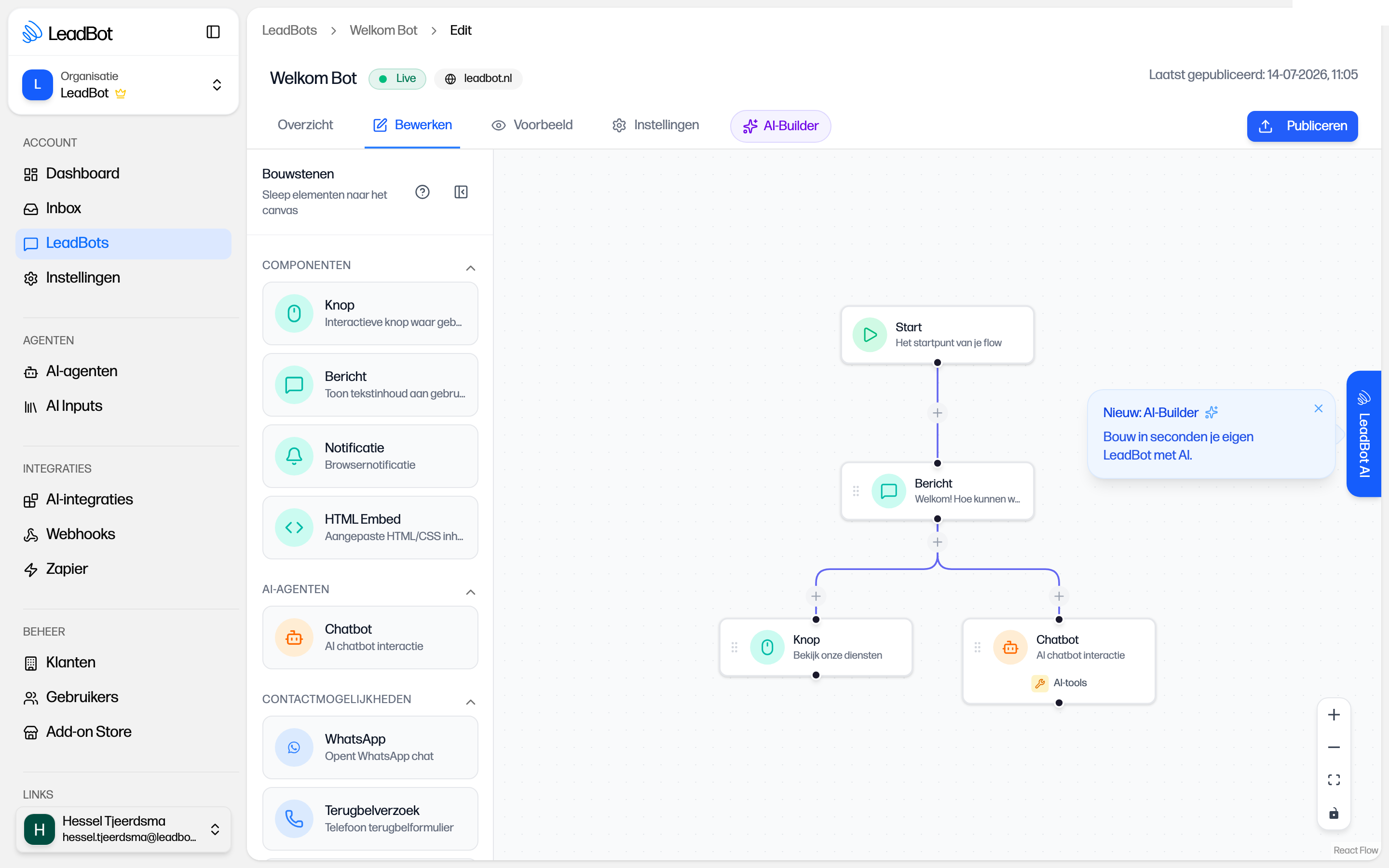Select the Chatbot card in the Bouwstenen panel
This screenshot has height=868, width=1389.
point(370,637)
